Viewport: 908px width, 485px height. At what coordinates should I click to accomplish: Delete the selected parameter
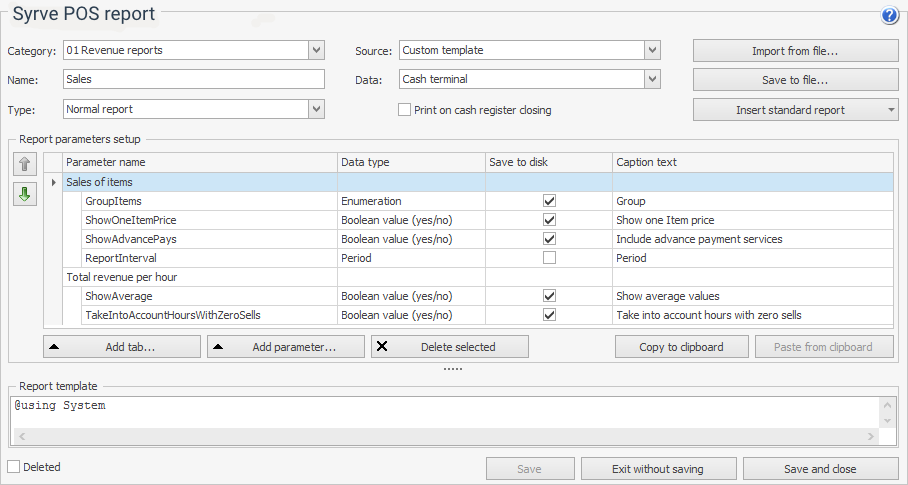450,347
